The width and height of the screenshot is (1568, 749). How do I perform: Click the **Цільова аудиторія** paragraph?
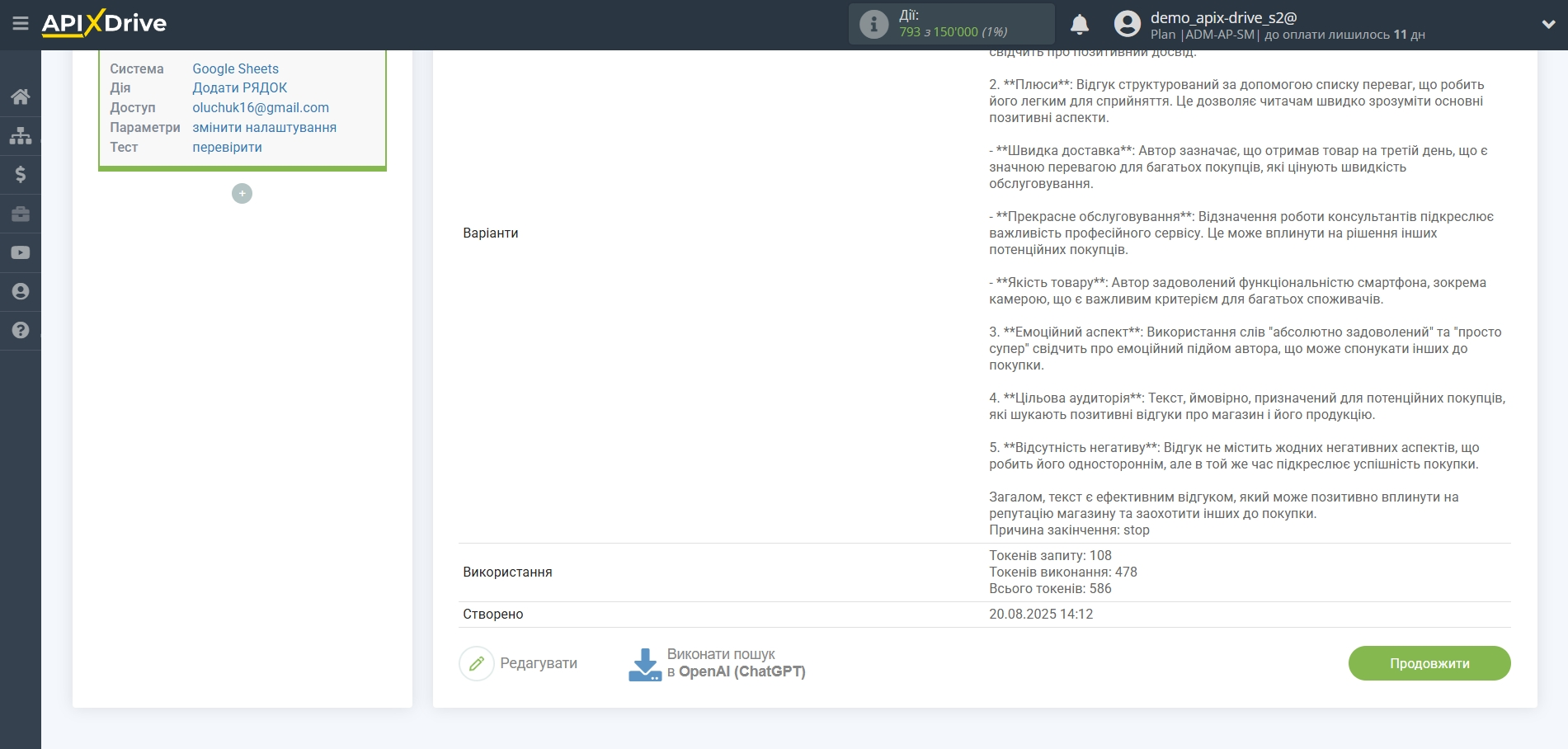[x=1247, y=406]
